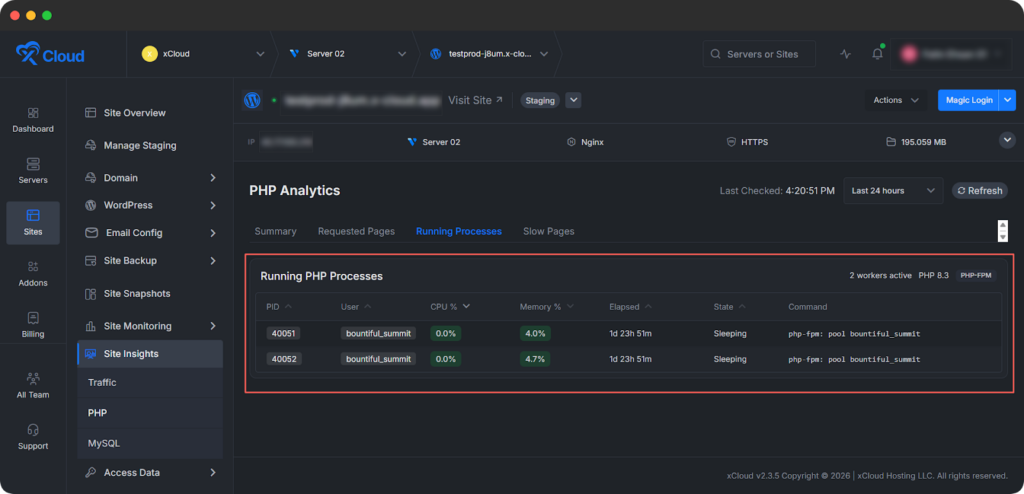Open the Last 24 hours dropdown
Viewport: 1024px width, 494px height.
click(893, 191)
